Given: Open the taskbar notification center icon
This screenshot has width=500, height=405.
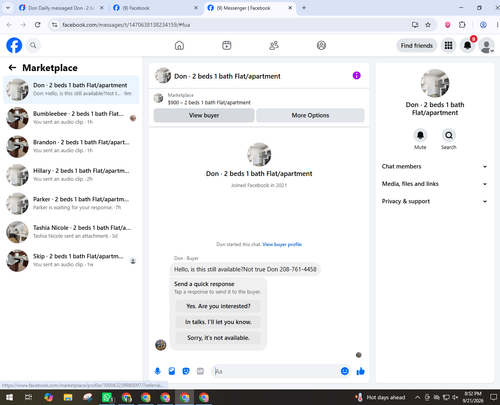Looking at the screenshot, I should tap(494, 397).
